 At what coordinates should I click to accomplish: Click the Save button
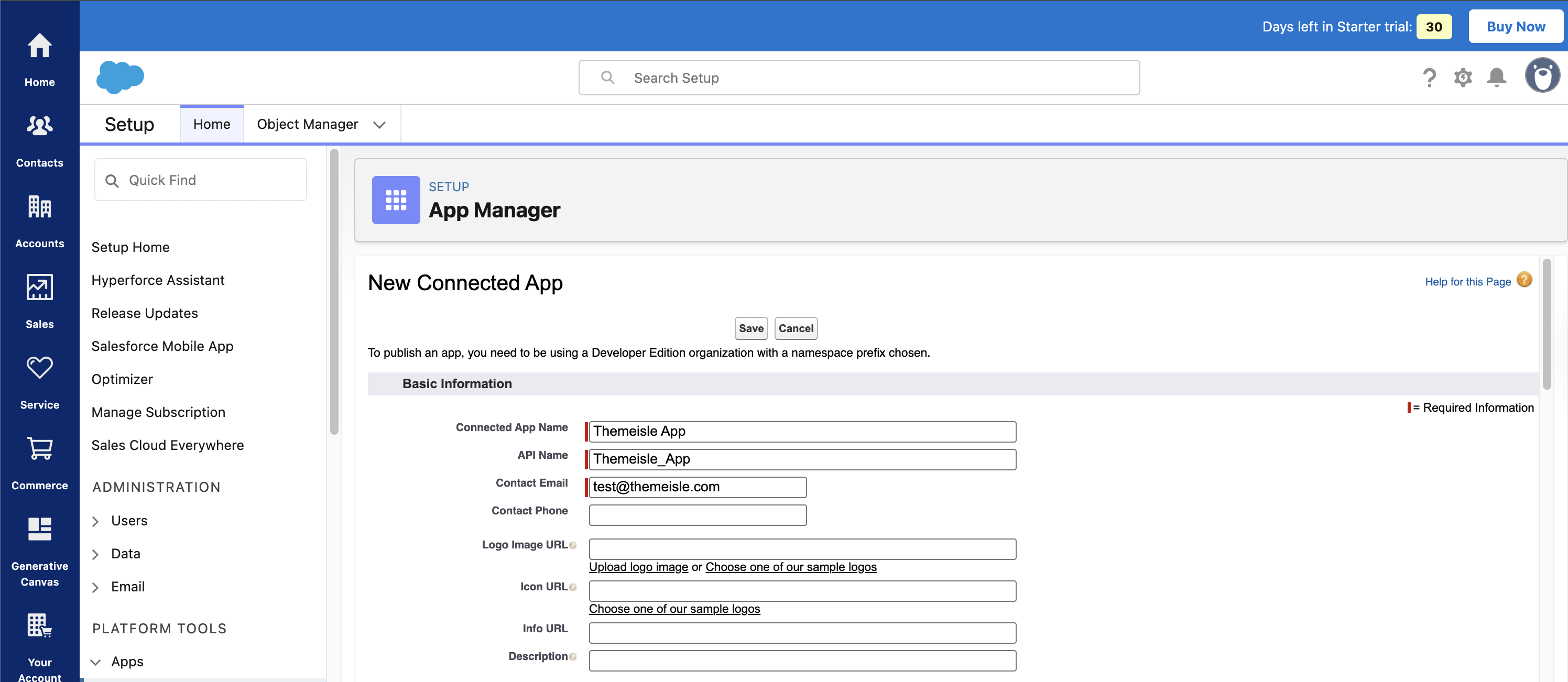[x=750, y=328]
